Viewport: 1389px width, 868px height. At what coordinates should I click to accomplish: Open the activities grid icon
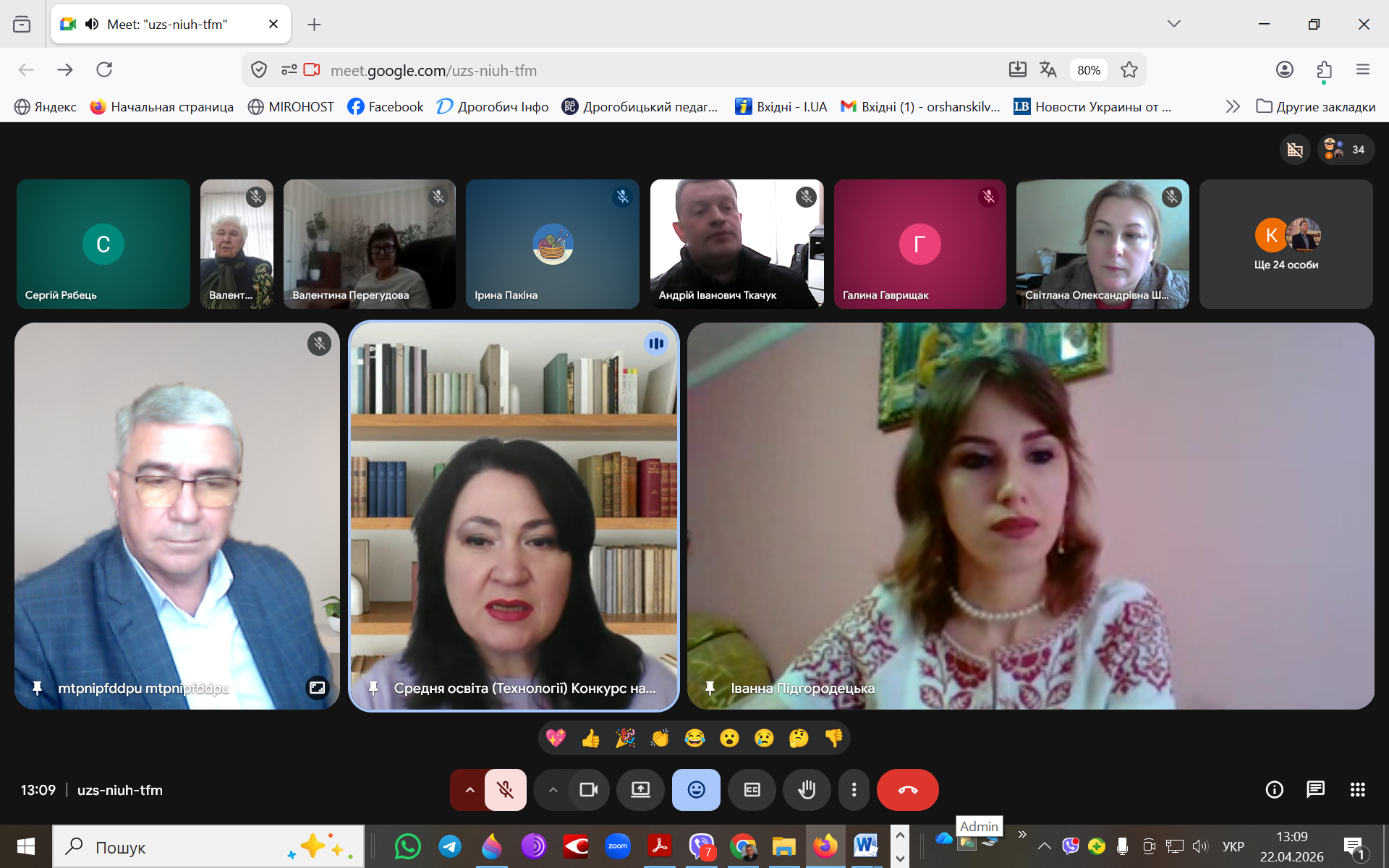1357,790
